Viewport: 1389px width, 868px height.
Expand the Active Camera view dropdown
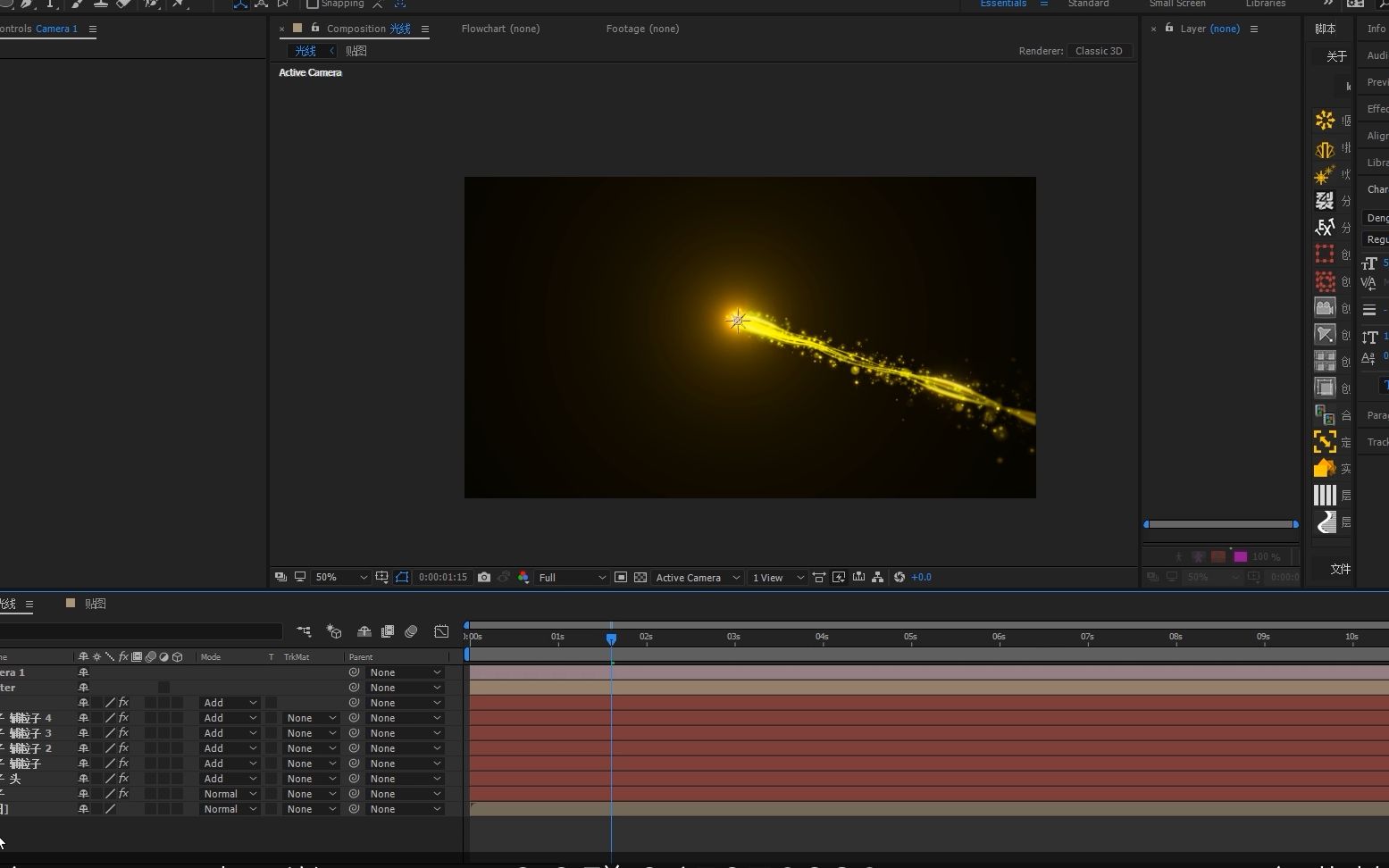click(x=698, y=578)
